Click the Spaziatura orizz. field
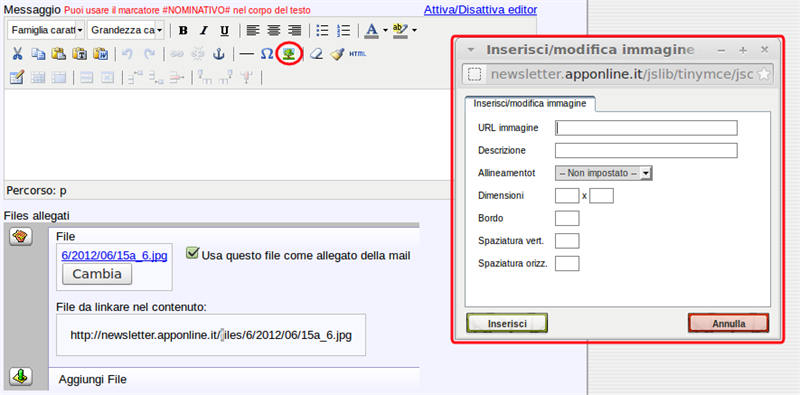Viewport: 800px width, 395px height. click(567, 263)
